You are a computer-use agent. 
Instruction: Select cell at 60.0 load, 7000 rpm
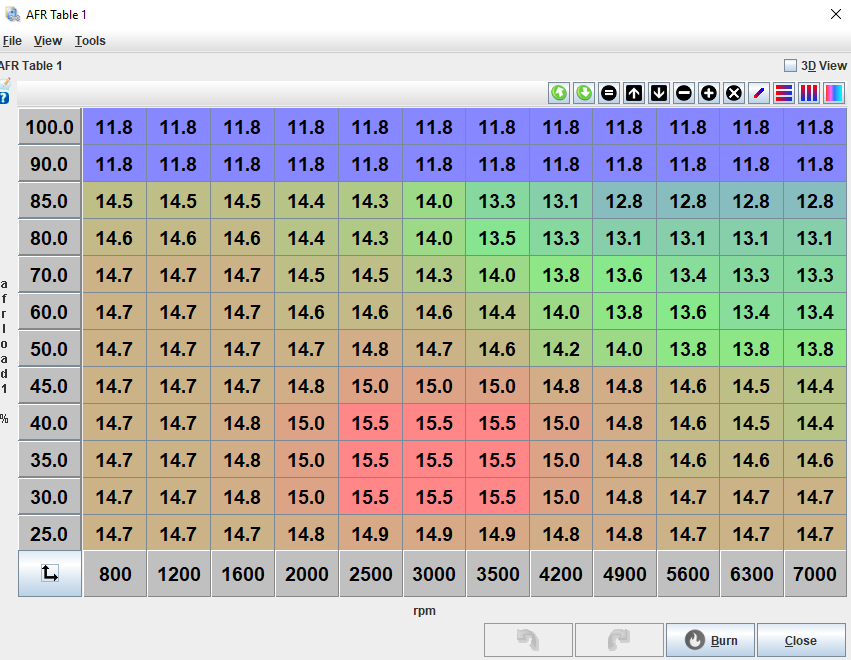(x=815, y=312)
